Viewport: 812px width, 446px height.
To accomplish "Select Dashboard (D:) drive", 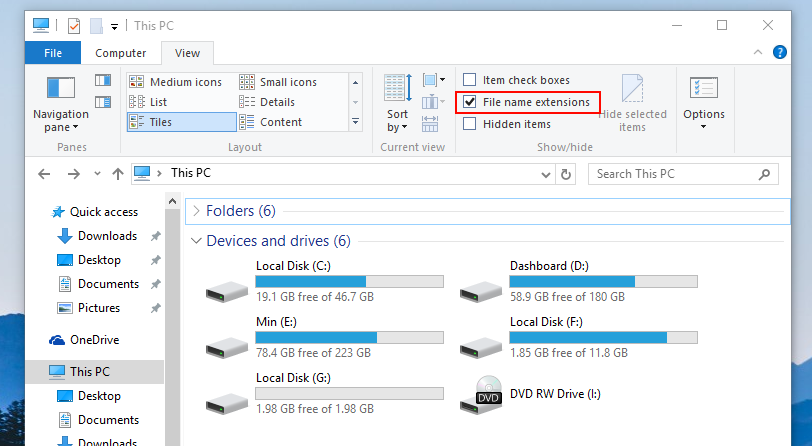I will 579,282.
